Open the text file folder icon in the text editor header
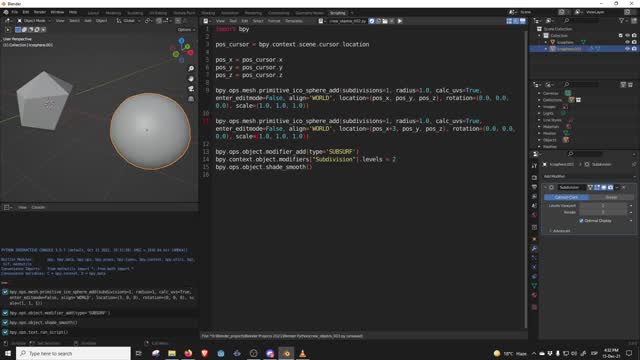Viewport: 640px width, 360px height. [x=385, y=21]
